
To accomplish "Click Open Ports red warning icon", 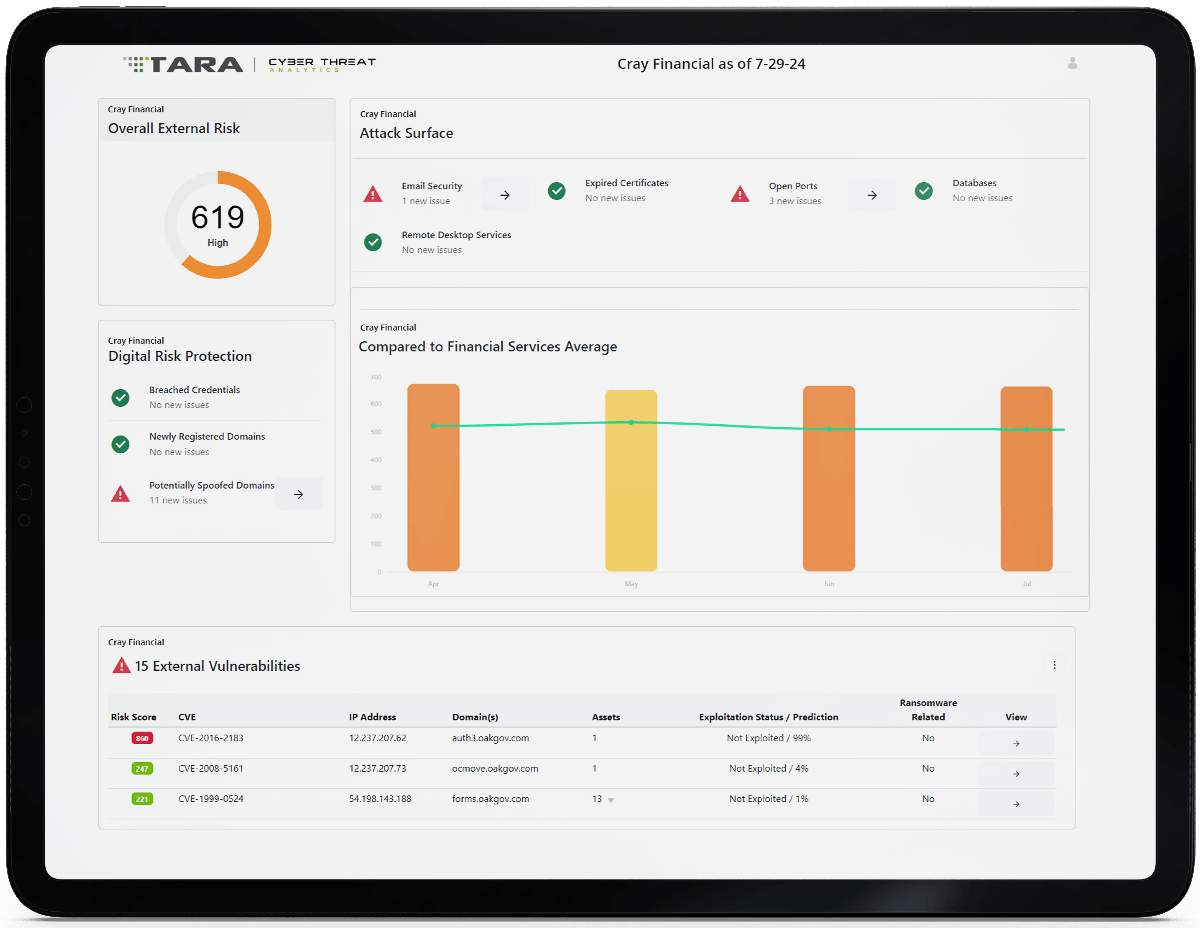I will coord(740,194).
